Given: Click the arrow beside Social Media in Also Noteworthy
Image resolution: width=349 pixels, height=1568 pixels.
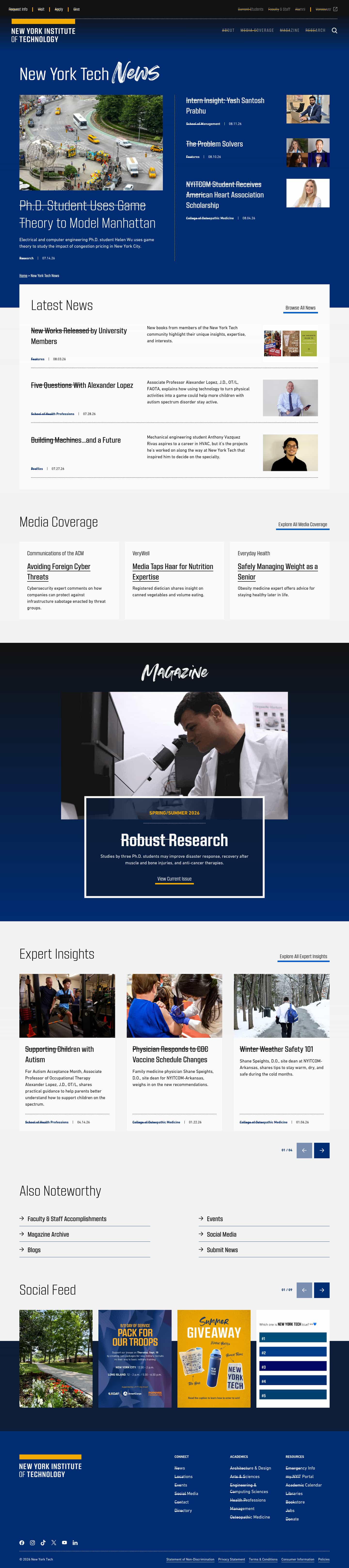Looking at the screenshot, I should [x=201, y=1234].
